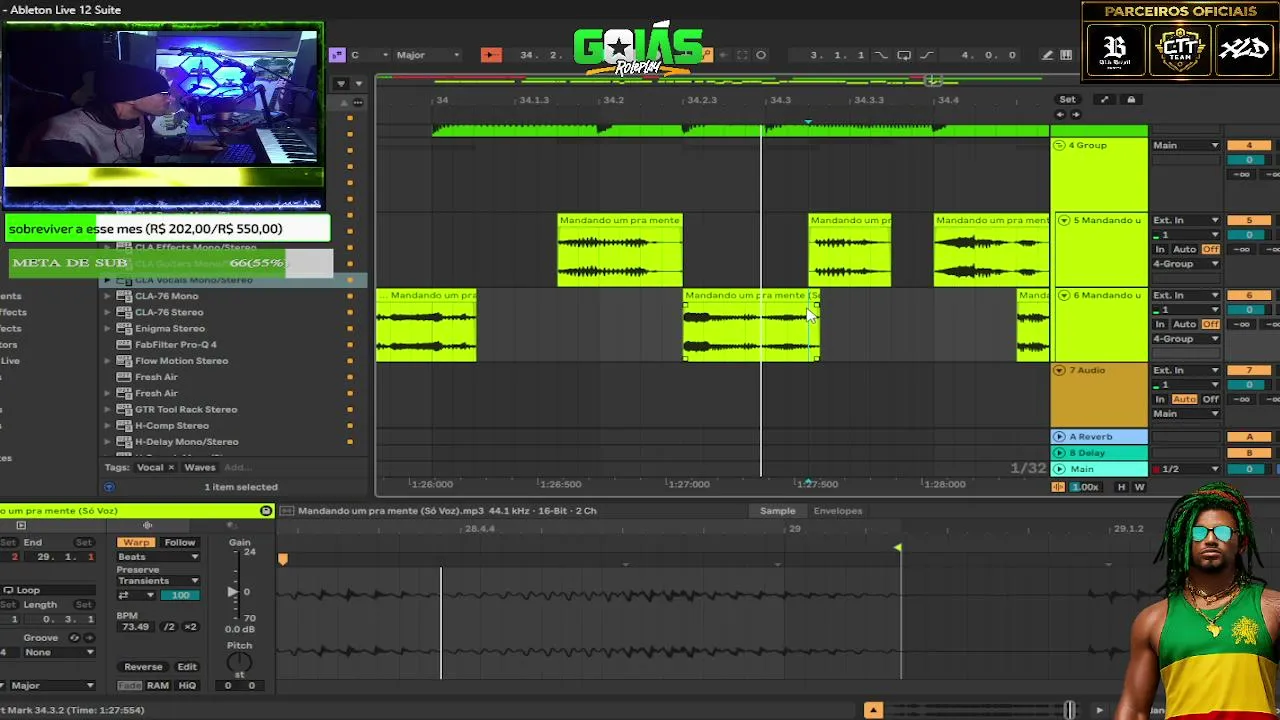Screen dimensions: 1280x720
Task: Toggle the arrangement record circle button
Action: (x=761, y=55)
